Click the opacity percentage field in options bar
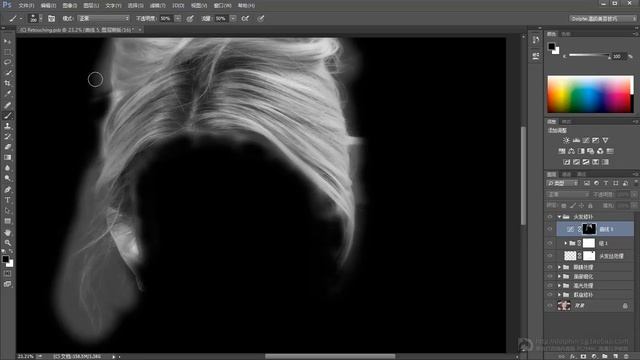Viewport: 640px width, 360px height. [x=166, y=18]
